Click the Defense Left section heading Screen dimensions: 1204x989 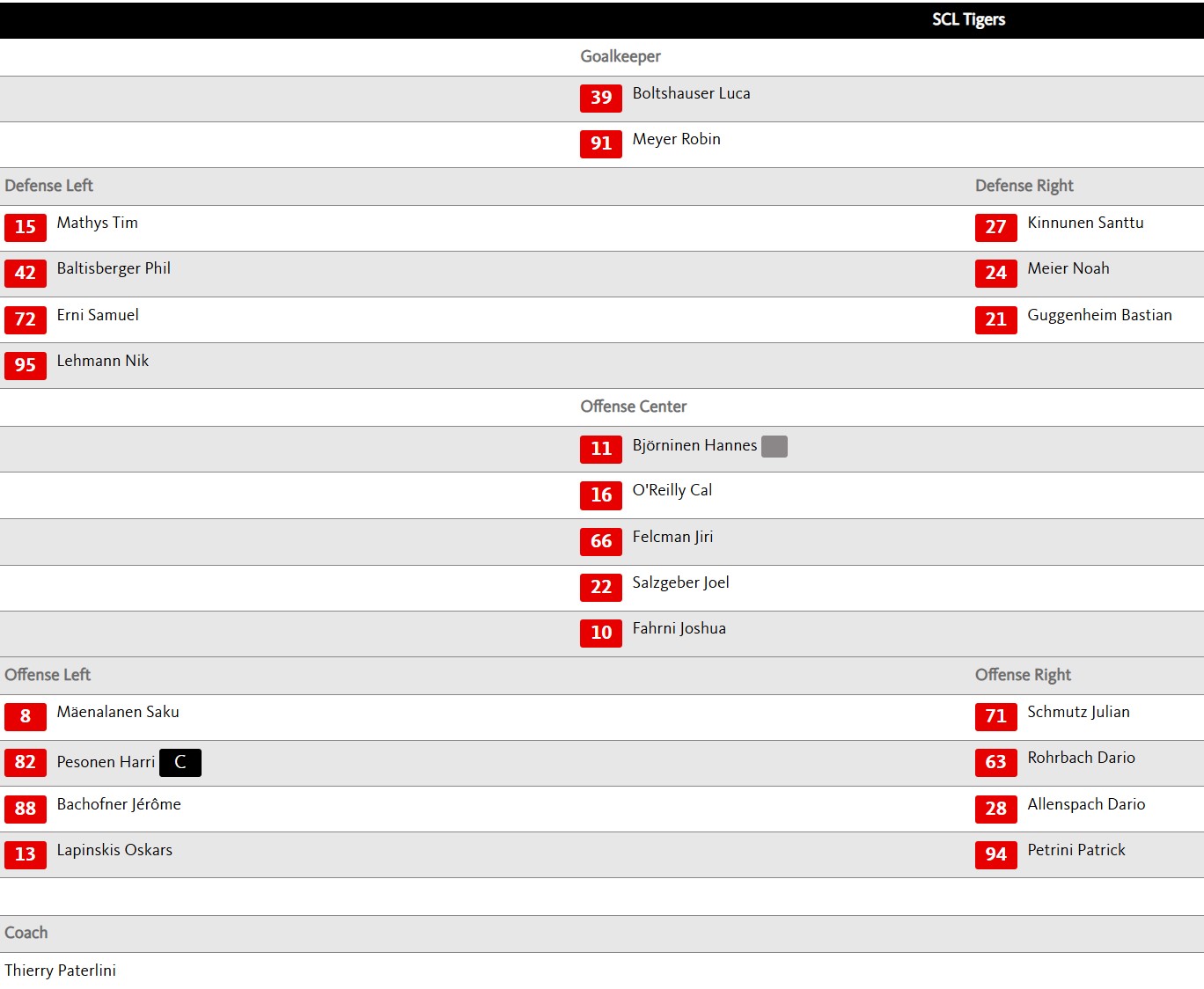(48, 186)
